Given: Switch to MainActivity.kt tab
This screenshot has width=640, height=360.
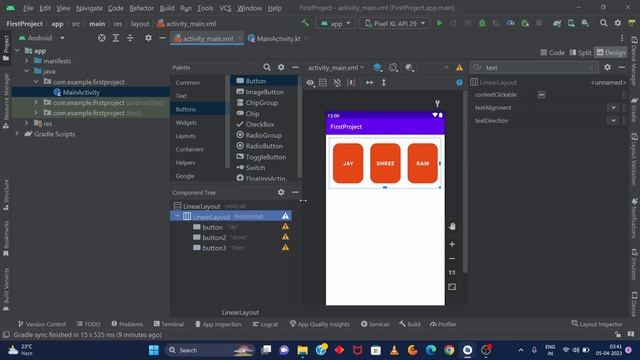Looking at the screenshot, I should [x=277, y=39].
